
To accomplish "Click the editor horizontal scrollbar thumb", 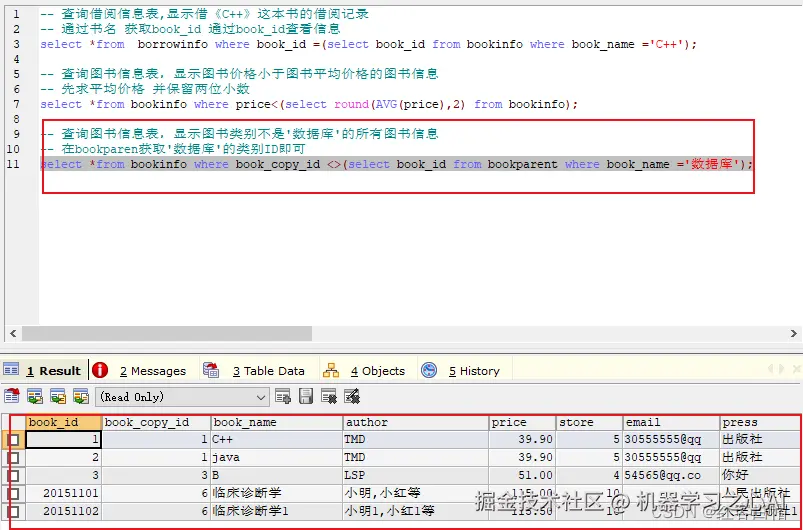I will pyautogui.click(x=167, y=333).
